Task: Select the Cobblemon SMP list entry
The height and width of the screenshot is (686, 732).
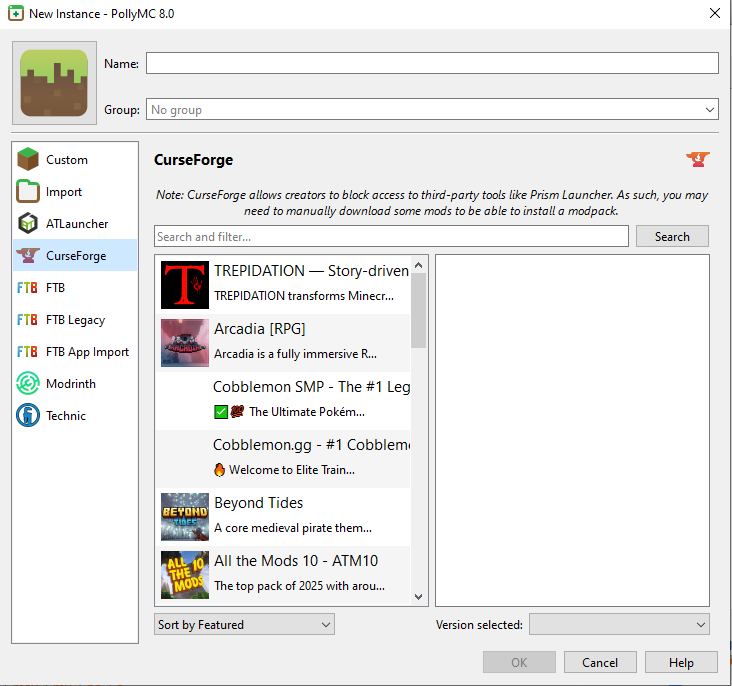Action: pos(283,401)
